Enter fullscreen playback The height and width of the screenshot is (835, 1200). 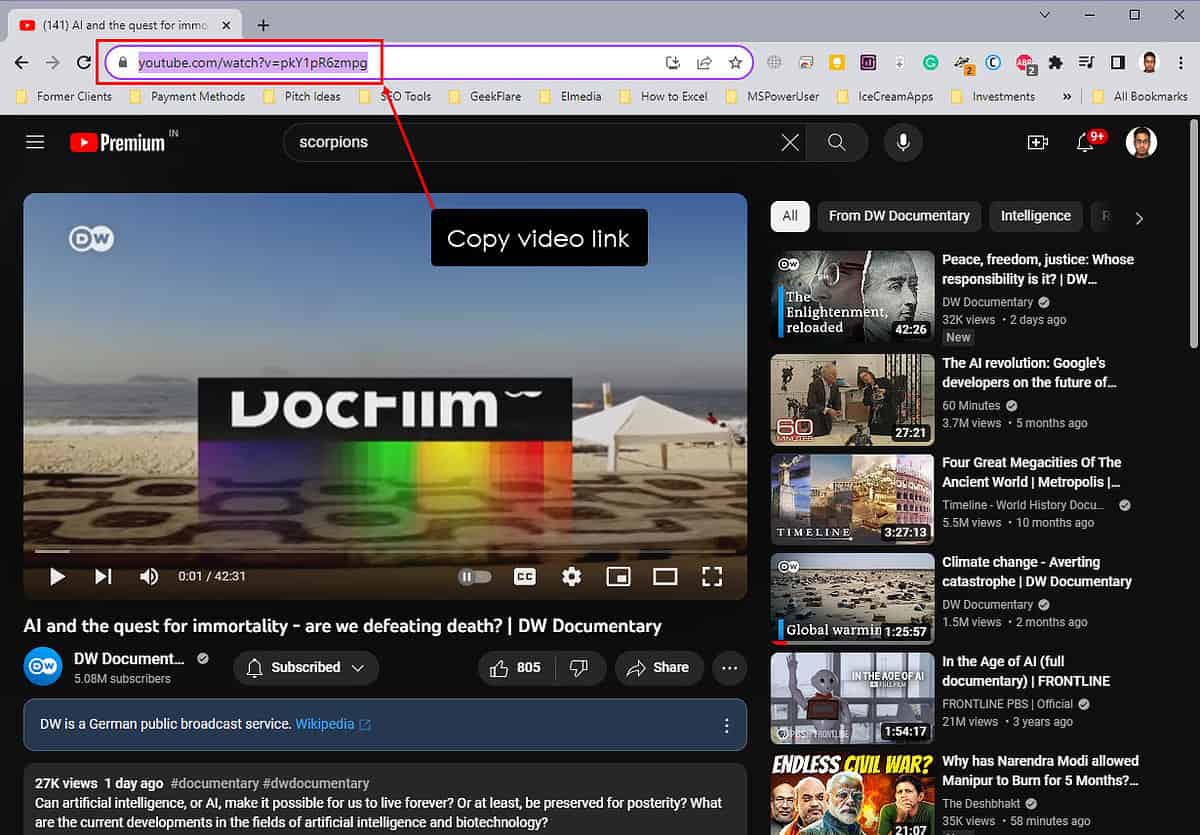point(711,576)
